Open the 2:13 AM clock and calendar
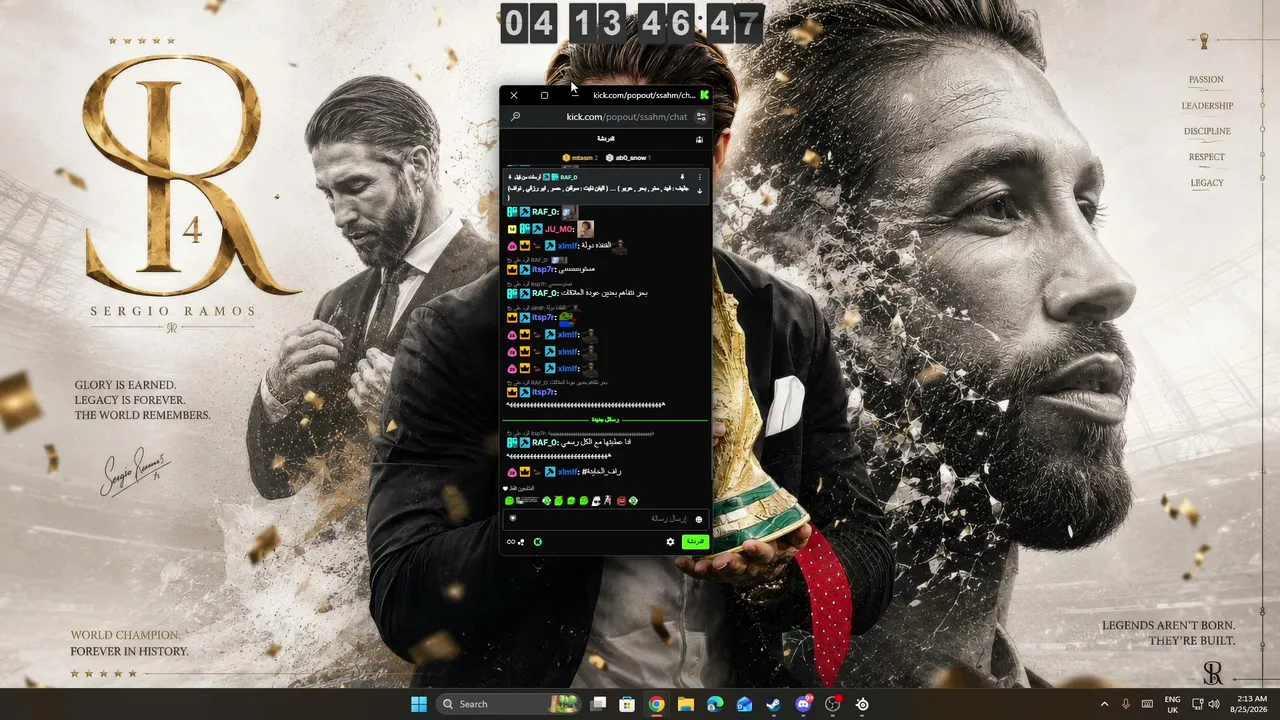 click(x=1251, y=704)
